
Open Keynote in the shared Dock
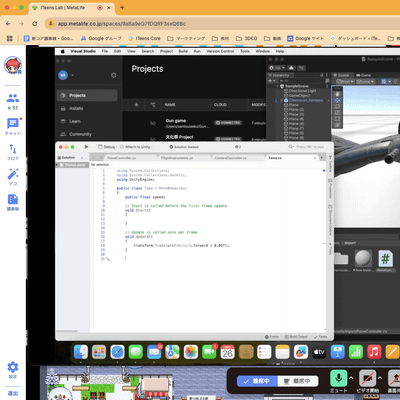[x=337, y=352]
